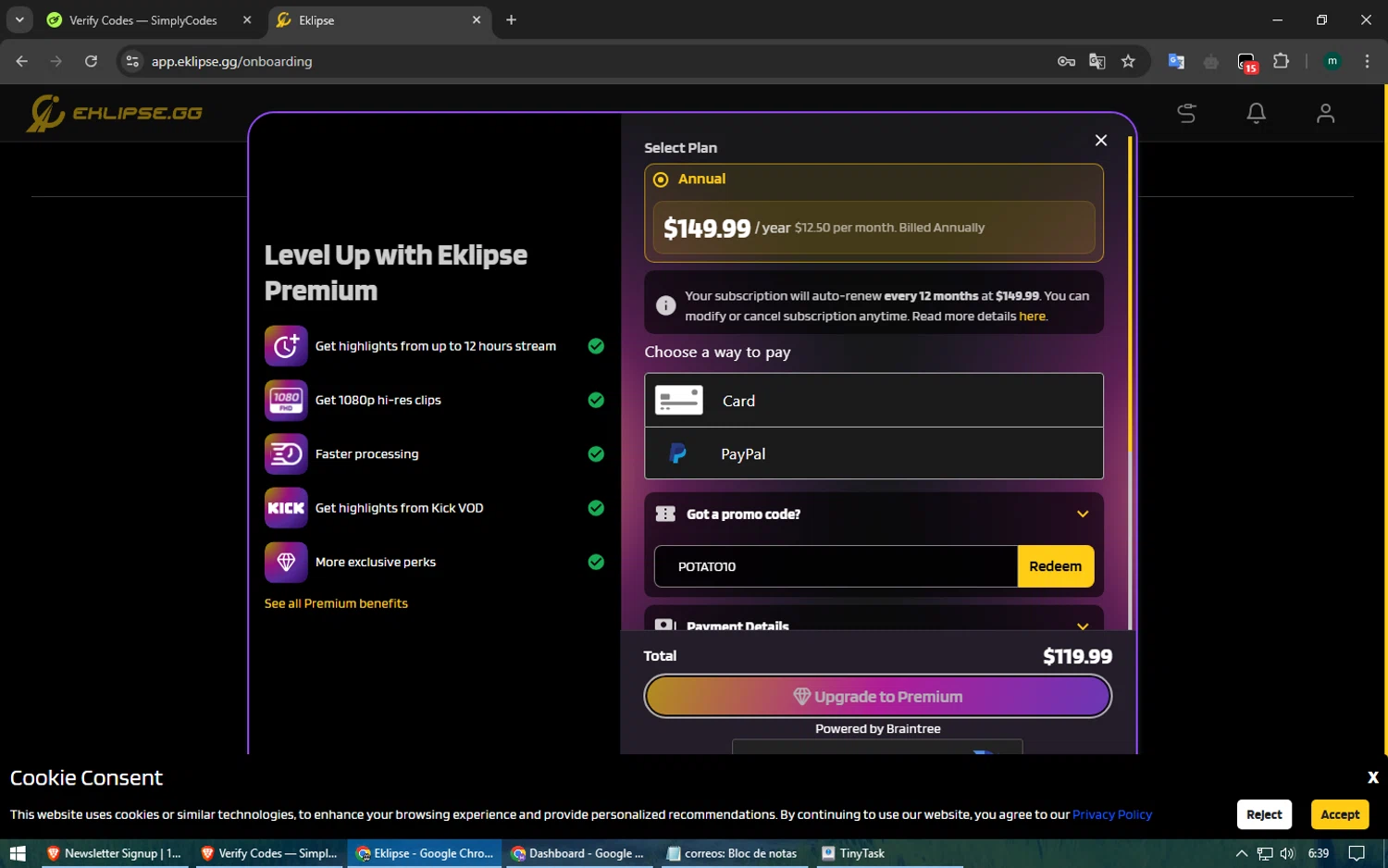Click the promo code ticket icon

(x=665, y=514)
